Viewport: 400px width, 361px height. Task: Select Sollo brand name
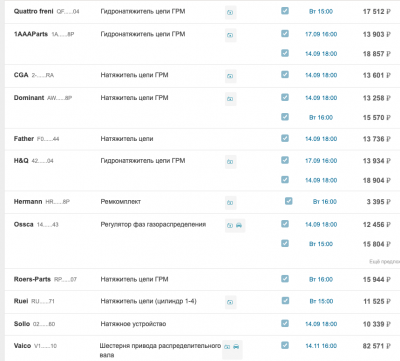point(22,324)
